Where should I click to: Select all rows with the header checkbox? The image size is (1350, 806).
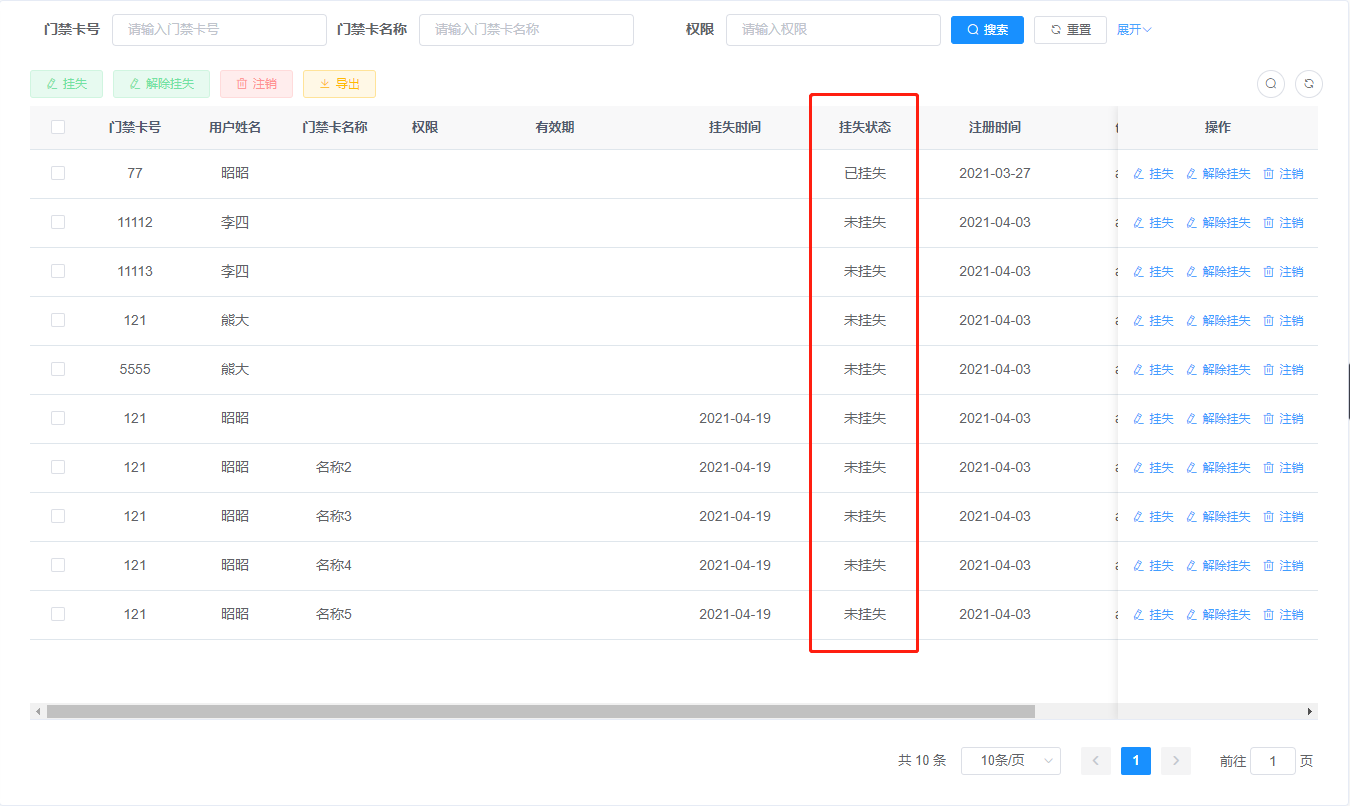pos(57,127)
